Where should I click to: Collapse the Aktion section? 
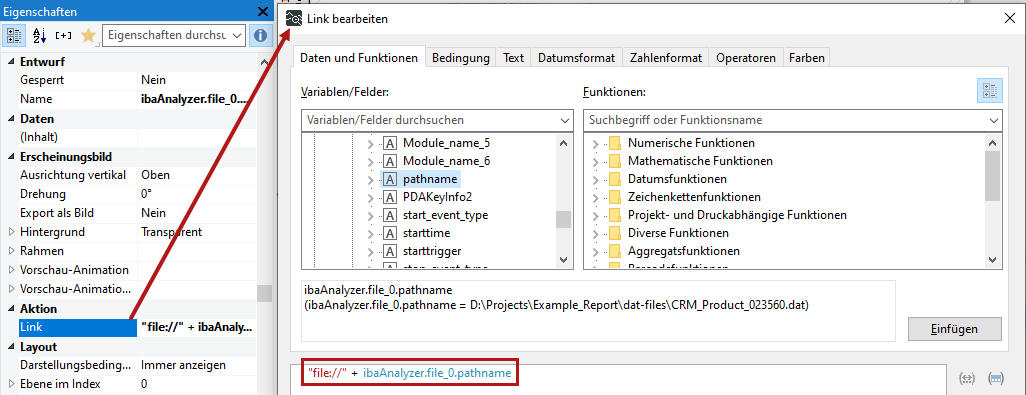[10, 309]
